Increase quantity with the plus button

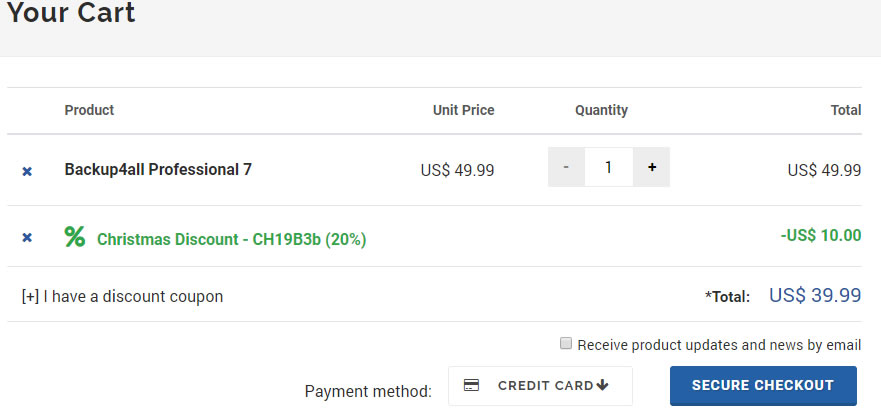click(x=652, y=167)
